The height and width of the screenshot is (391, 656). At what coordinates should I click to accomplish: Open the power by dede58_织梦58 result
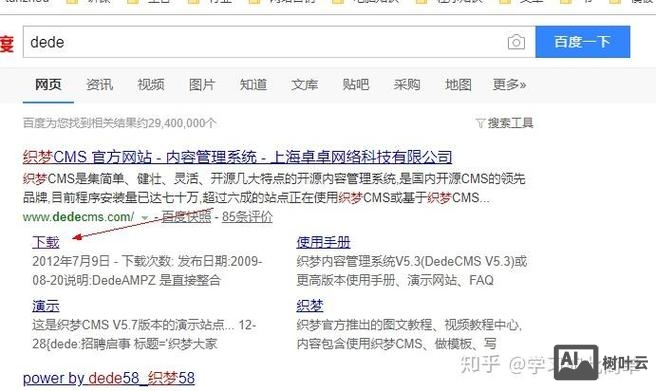tap(109, 378)
